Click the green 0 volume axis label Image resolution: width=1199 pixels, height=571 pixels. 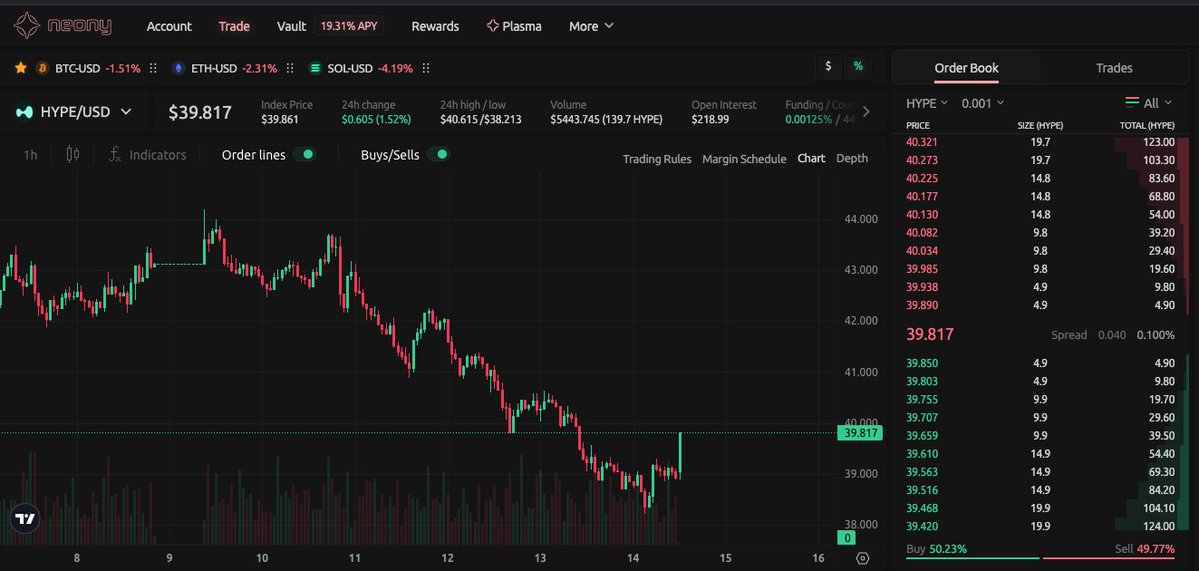click(x=846, y=538)
